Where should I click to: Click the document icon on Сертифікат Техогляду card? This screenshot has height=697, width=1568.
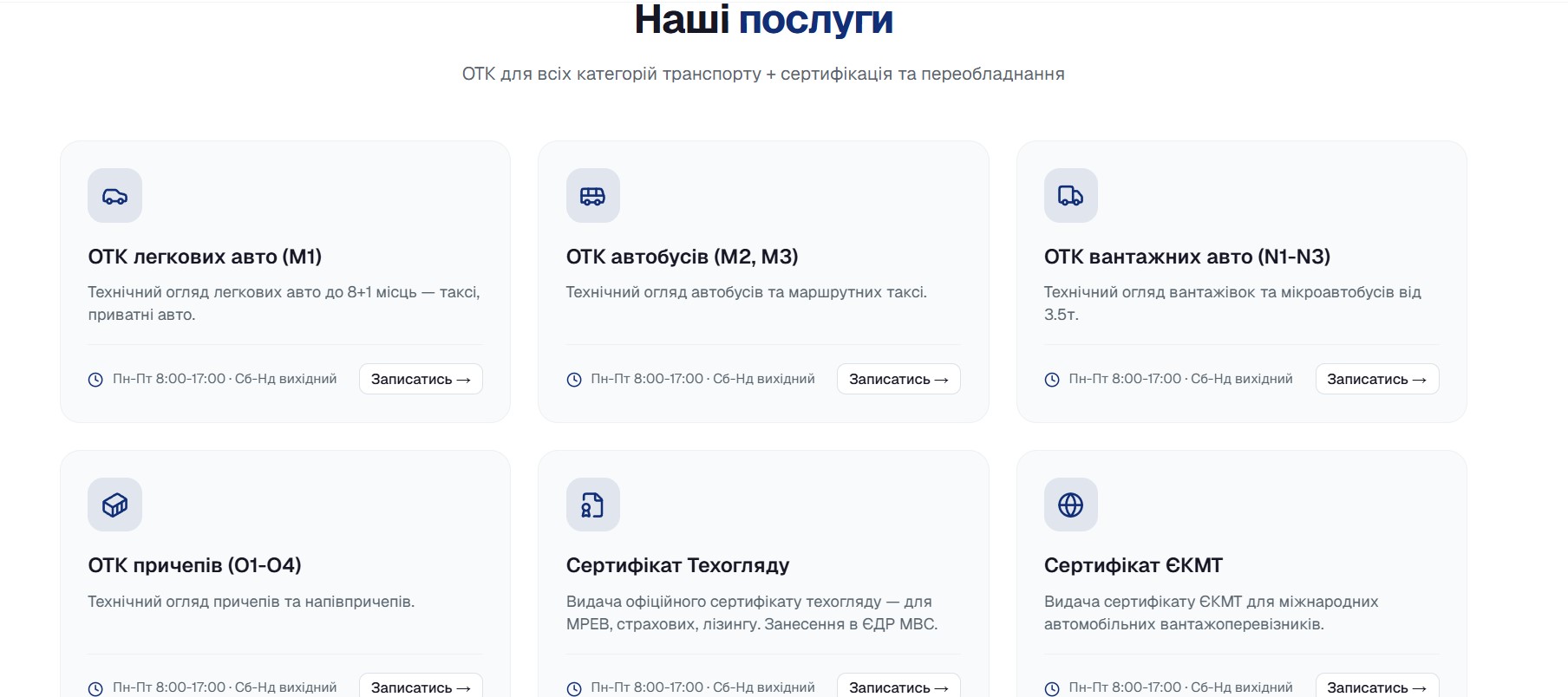click(x=593, y=505)
